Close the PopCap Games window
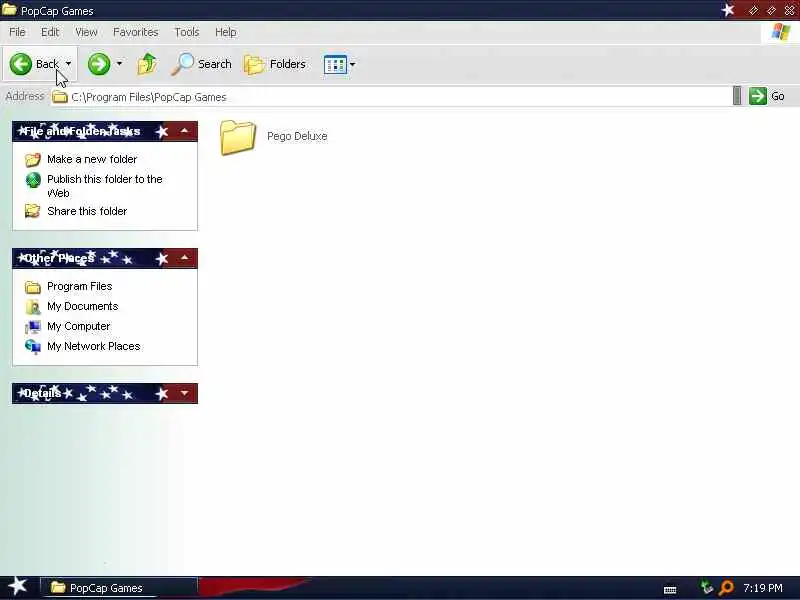Image resolution: width=800 pixels, height=600 pixels. click(x=789, y=10)
